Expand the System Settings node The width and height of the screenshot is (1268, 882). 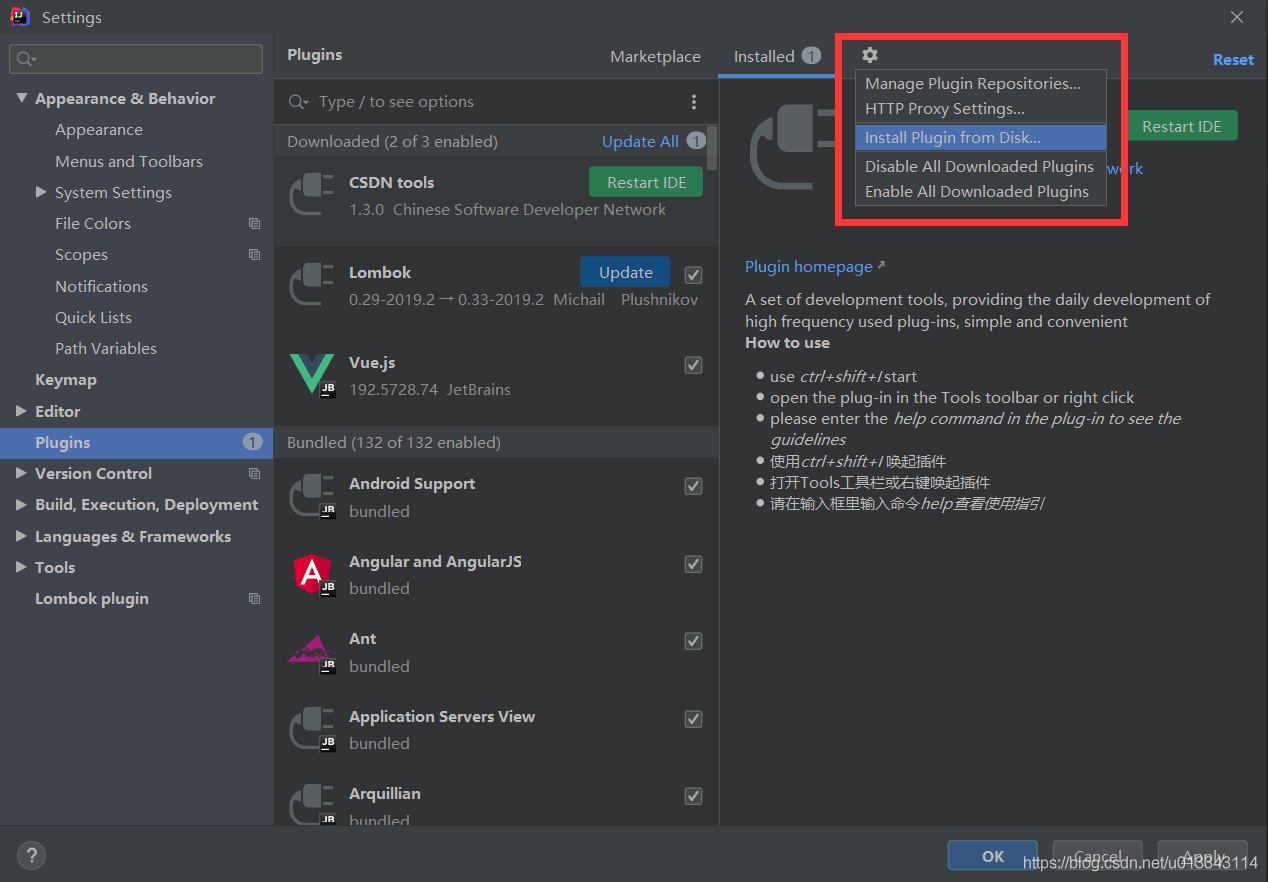pyautogui.click(x=41, y=192)
